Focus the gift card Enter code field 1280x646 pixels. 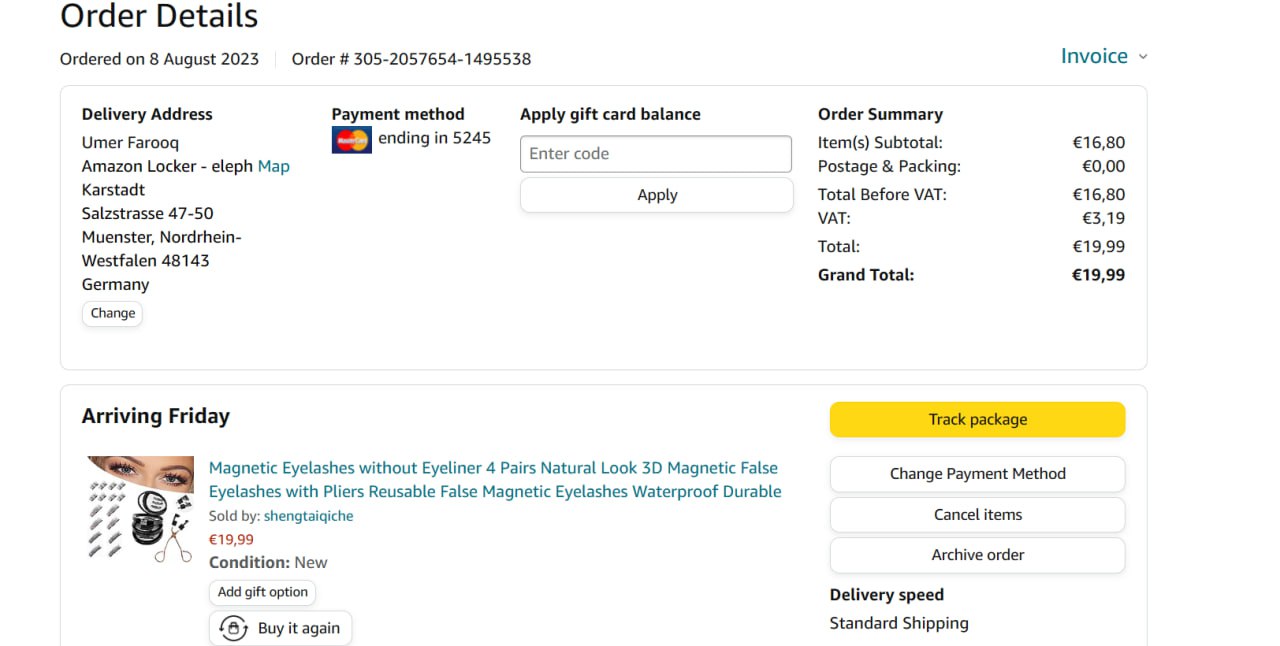pyautogui.click(x=655, y=154)
